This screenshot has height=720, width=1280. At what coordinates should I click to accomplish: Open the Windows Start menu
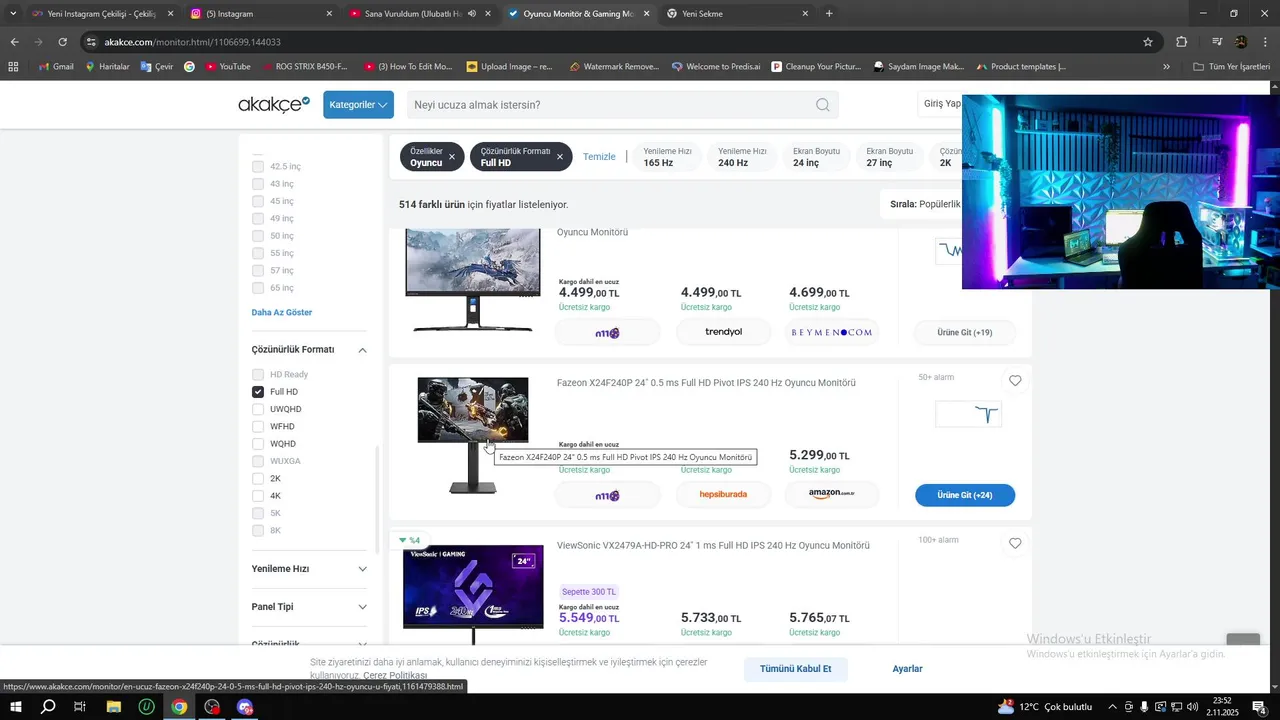pyautogui.click(x=16, y=707)
